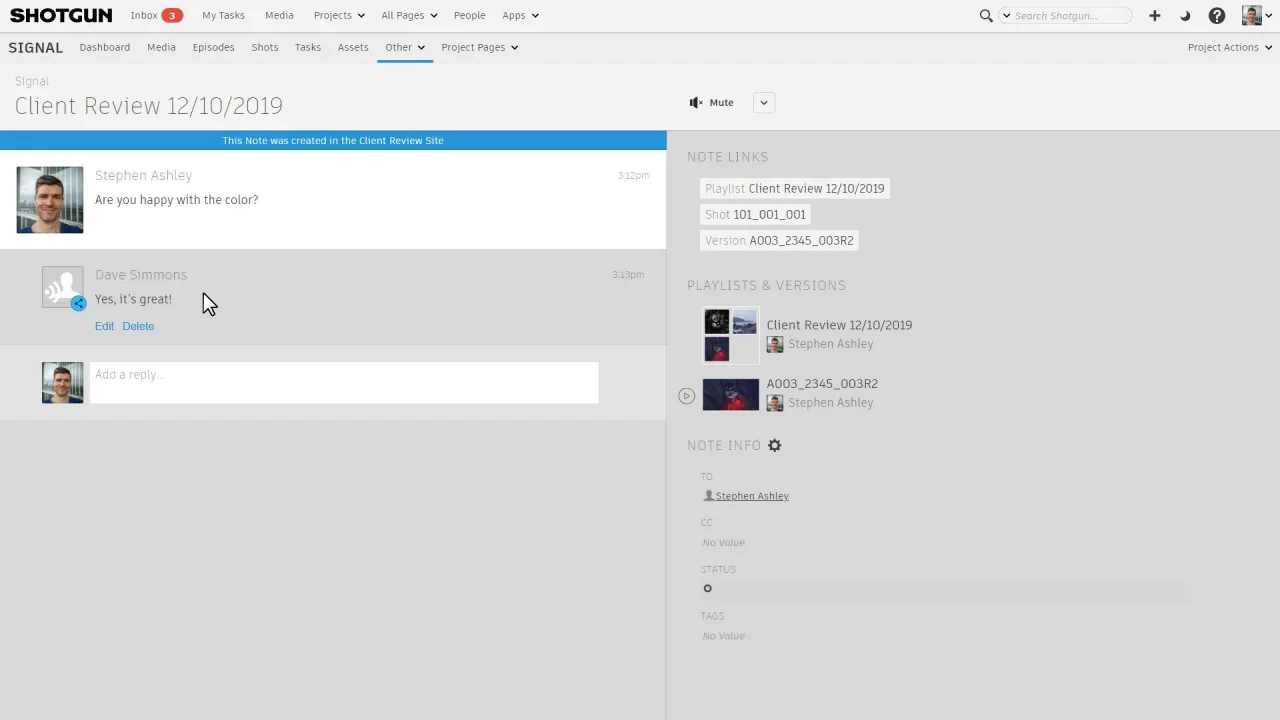Open the help question mark icon
Screen dimensions: 1280x720
tap(1217, 16)
